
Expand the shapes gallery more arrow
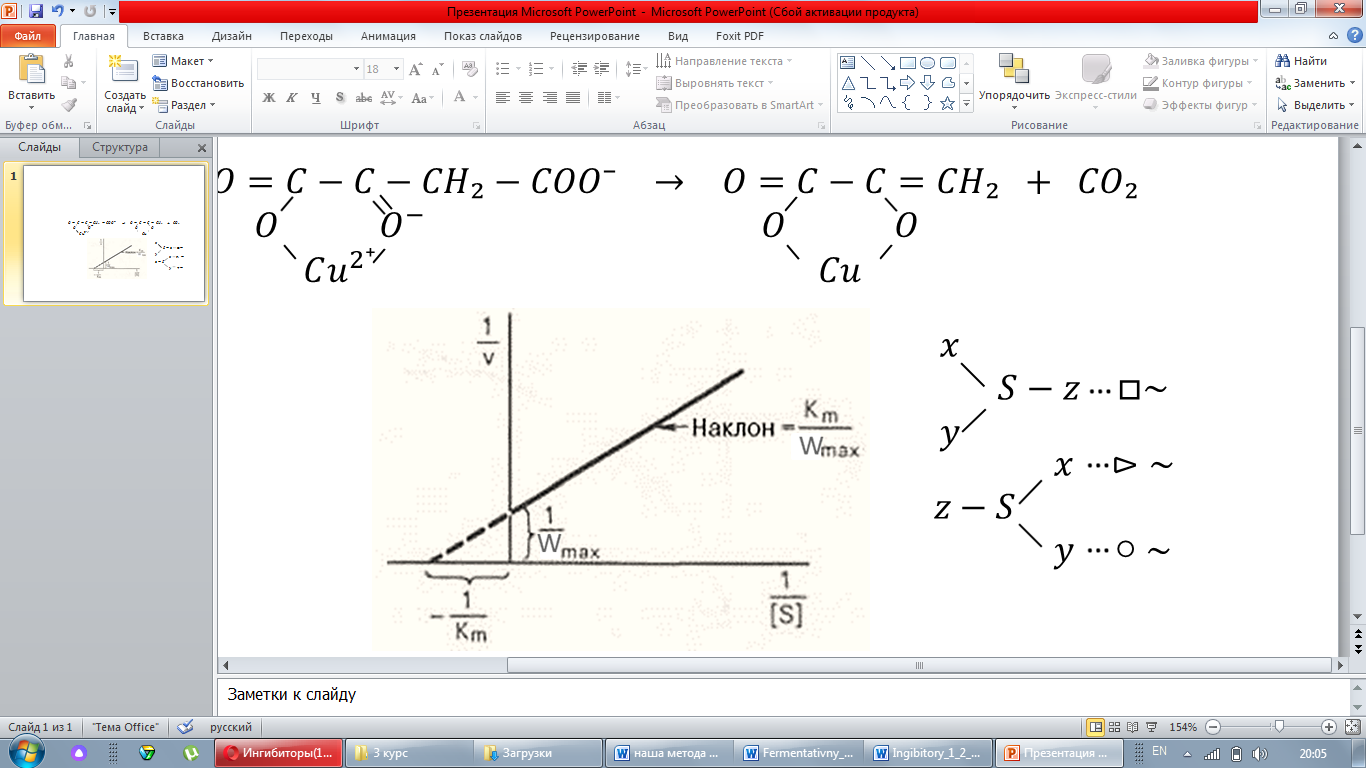tap(967, 103)
